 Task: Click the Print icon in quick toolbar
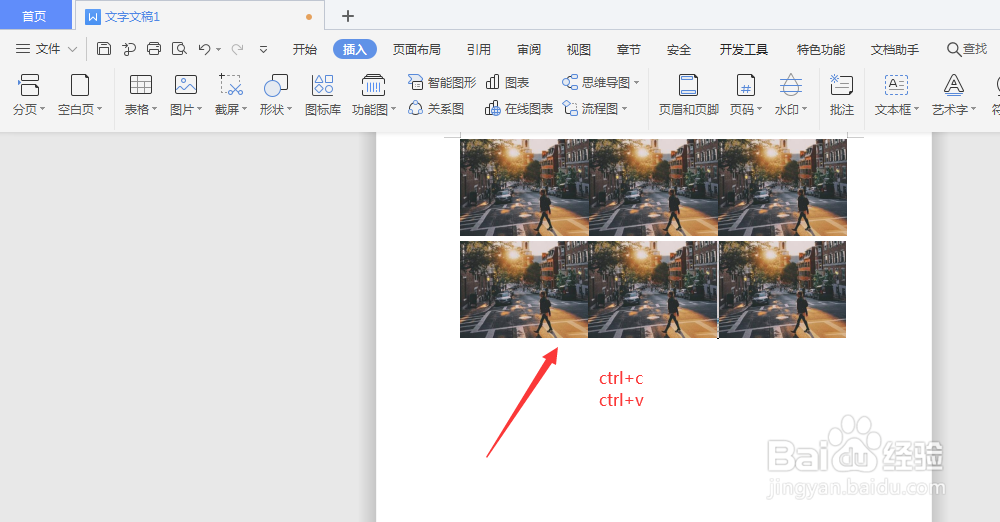point(154,49)
